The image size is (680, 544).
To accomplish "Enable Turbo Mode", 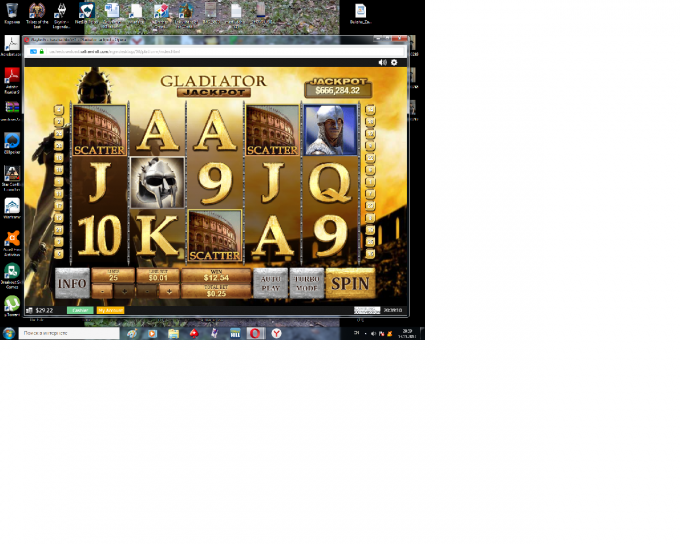I will [307, 283].
